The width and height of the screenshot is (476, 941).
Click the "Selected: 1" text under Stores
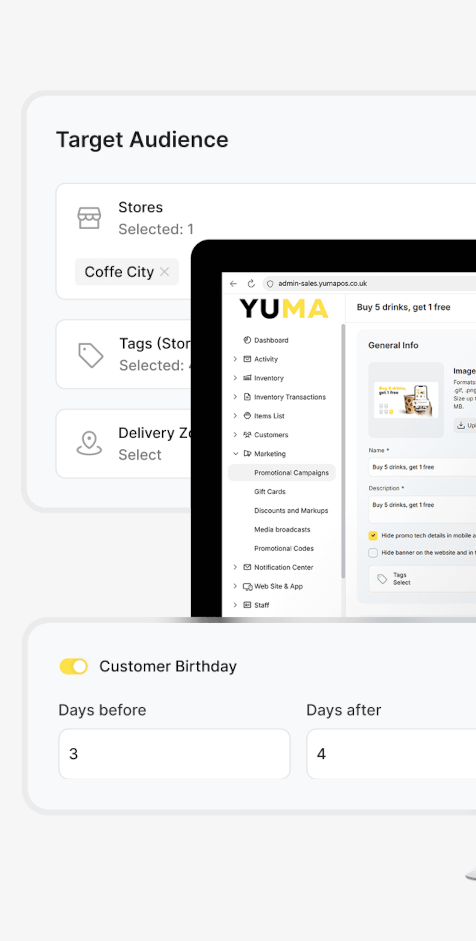tap(156, 229)
